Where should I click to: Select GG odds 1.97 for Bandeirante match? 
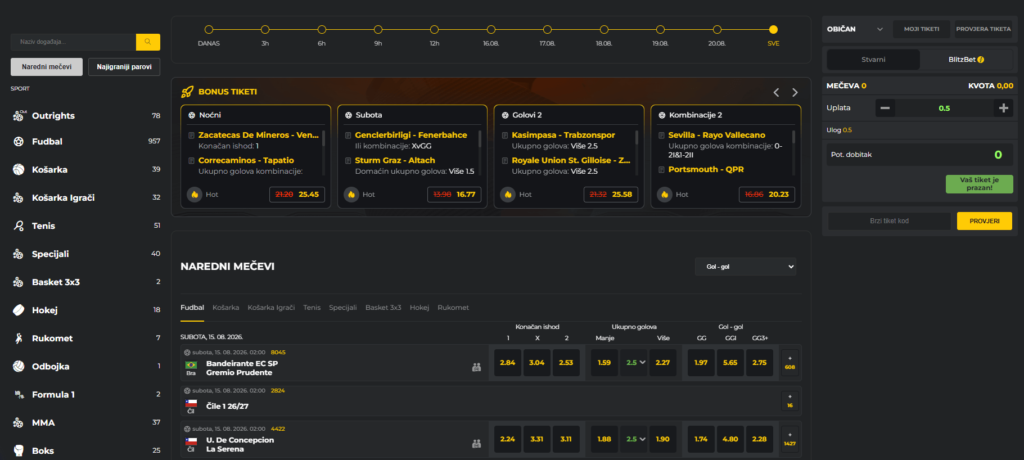click(x=701, y=363)
